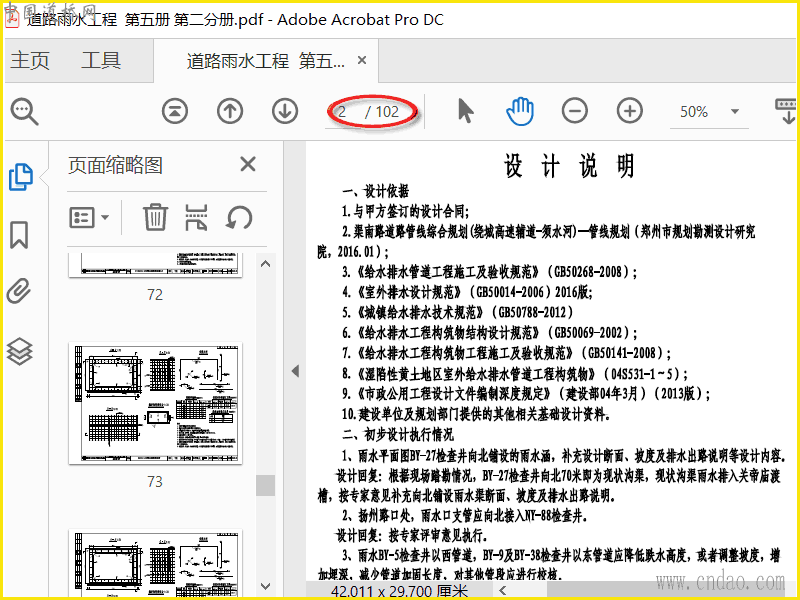Select page 72 thumbnail
The height and width of the screenshot is (600, 800).
tap(155, 265)
